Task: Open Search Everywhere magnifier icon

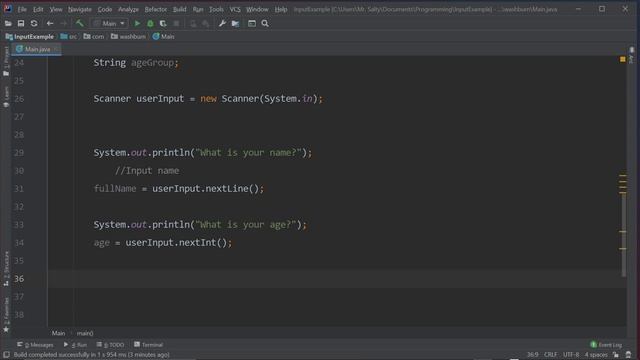Action: coord(265,24)
